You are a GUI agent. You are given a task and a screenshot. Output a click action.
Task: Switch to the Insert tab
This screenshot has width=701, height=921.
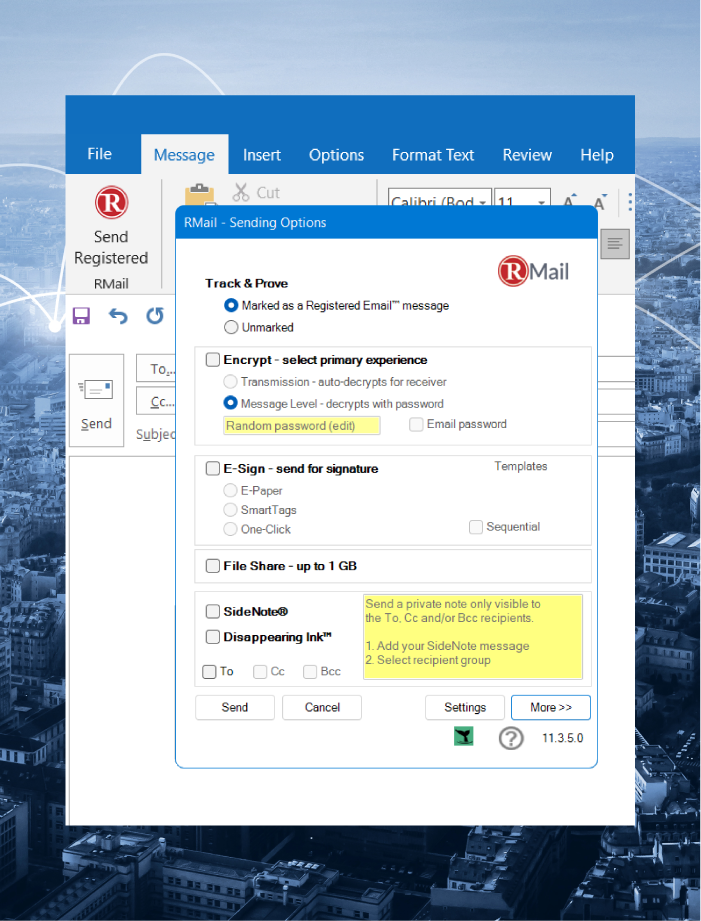click(x=262, y=155)
